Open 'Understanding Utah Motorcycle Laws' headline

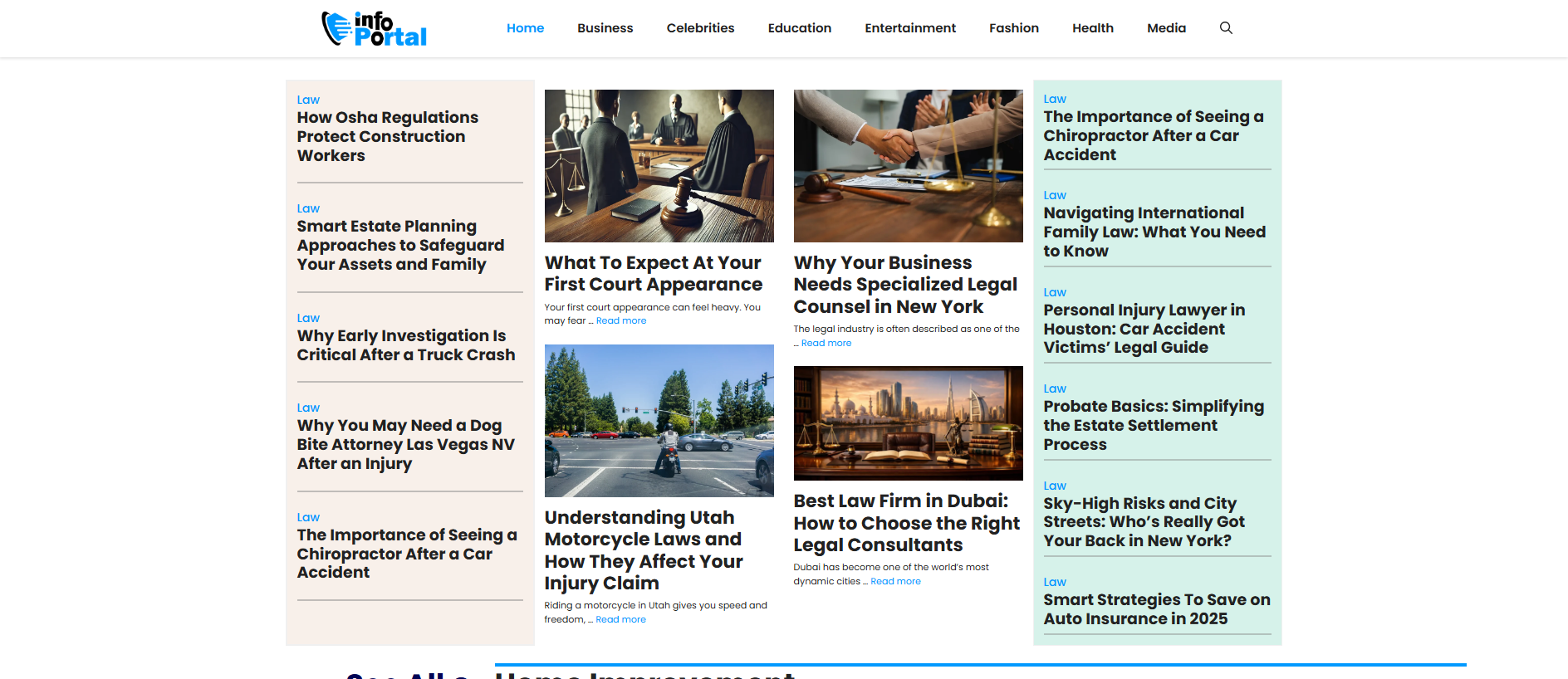pyautogui.click(x=644, y=550)
